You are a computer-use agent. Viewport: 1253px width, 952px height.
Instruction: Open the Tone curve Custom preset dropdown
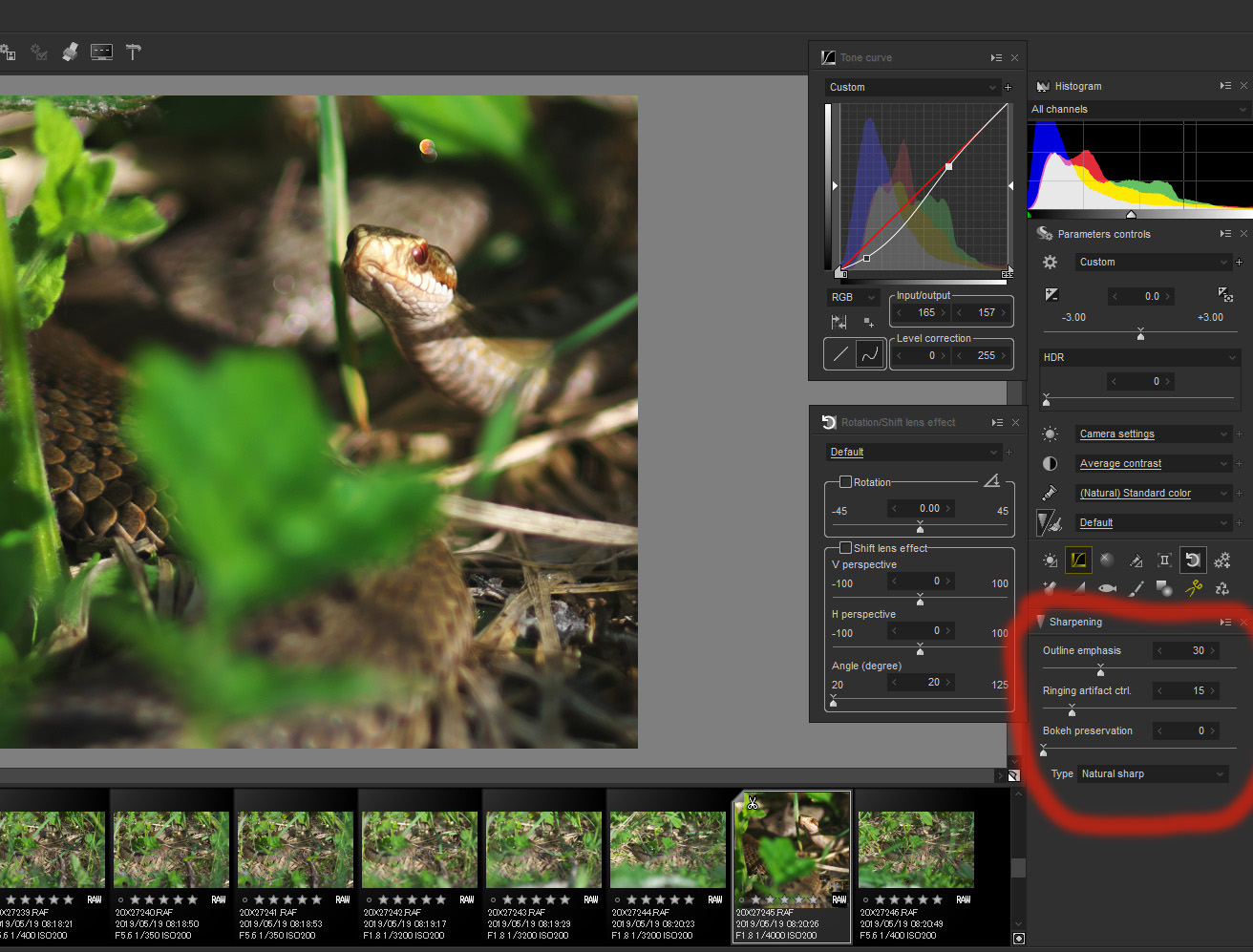(x=912, y=87)
